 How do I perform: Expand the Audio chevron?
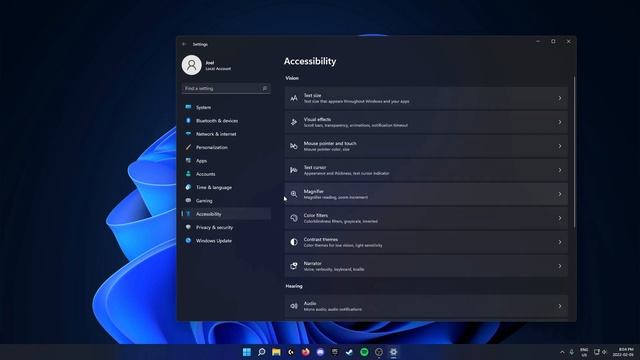pyautogui.click(x=560, y=306)
